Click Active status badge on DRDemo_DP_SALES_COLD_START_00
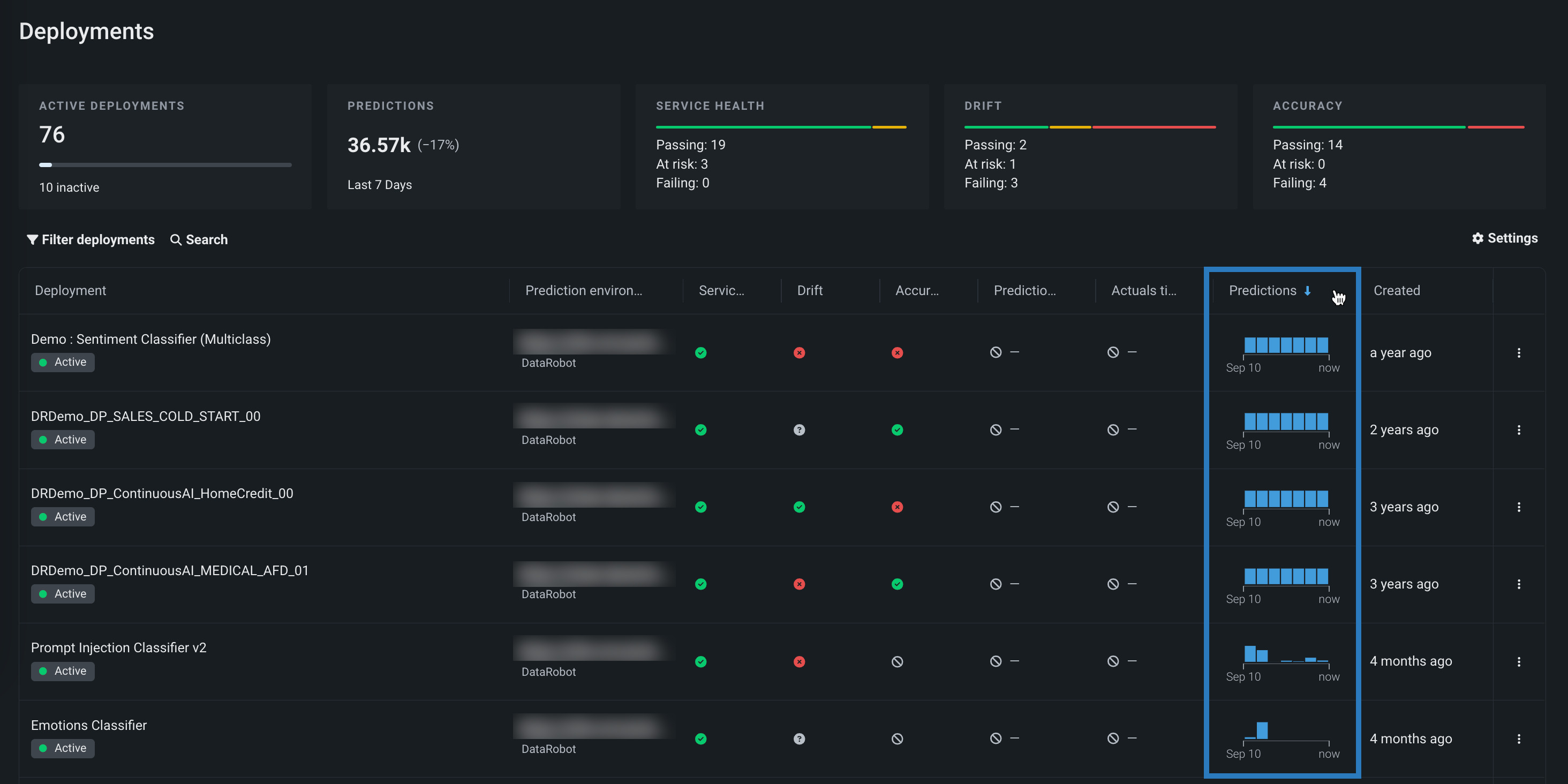 (x=63, y=440)
